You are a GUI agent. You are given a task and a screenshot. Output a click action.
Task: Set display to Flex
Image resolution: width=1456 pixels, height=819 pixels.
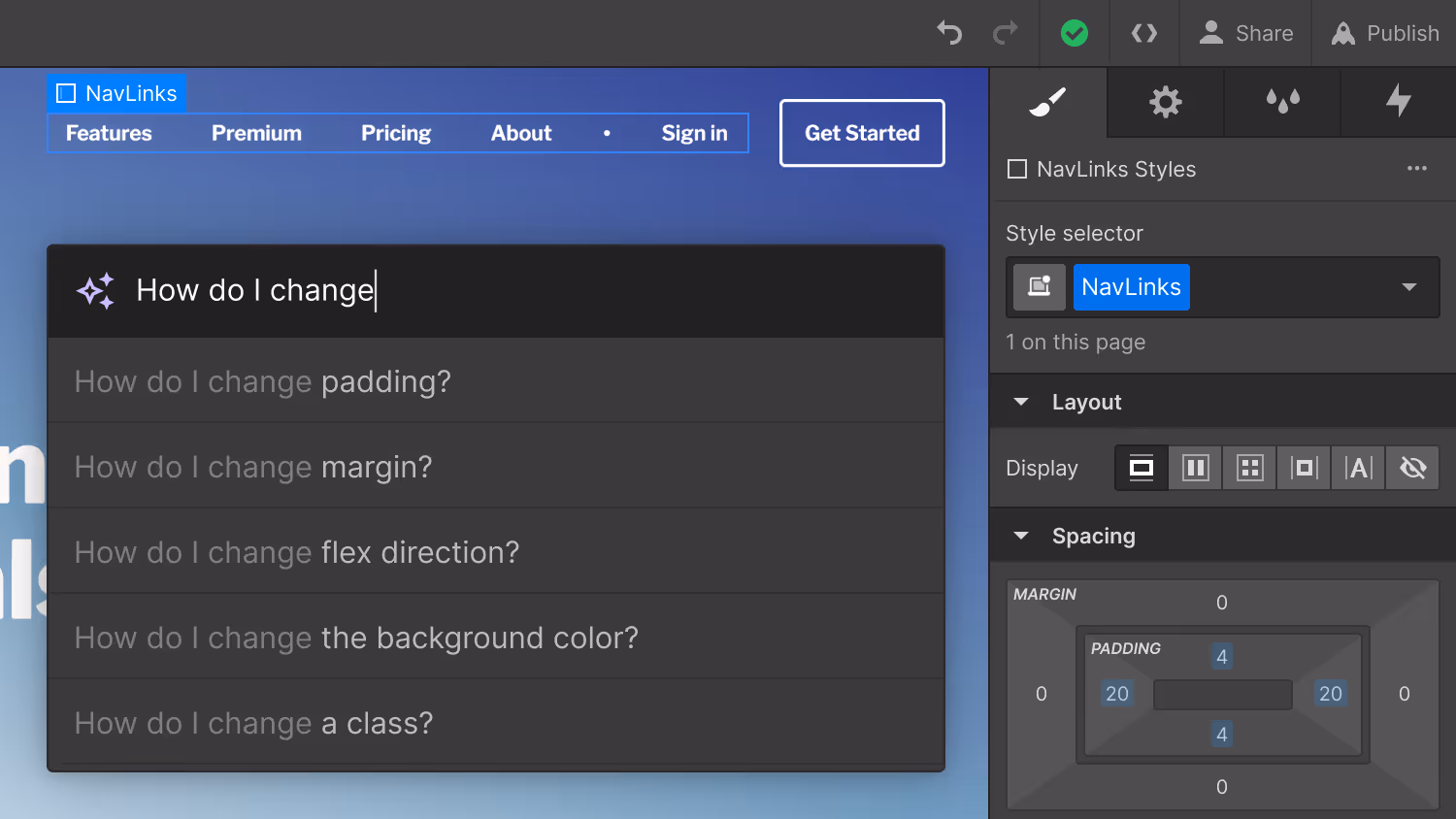coord(1196,469)
